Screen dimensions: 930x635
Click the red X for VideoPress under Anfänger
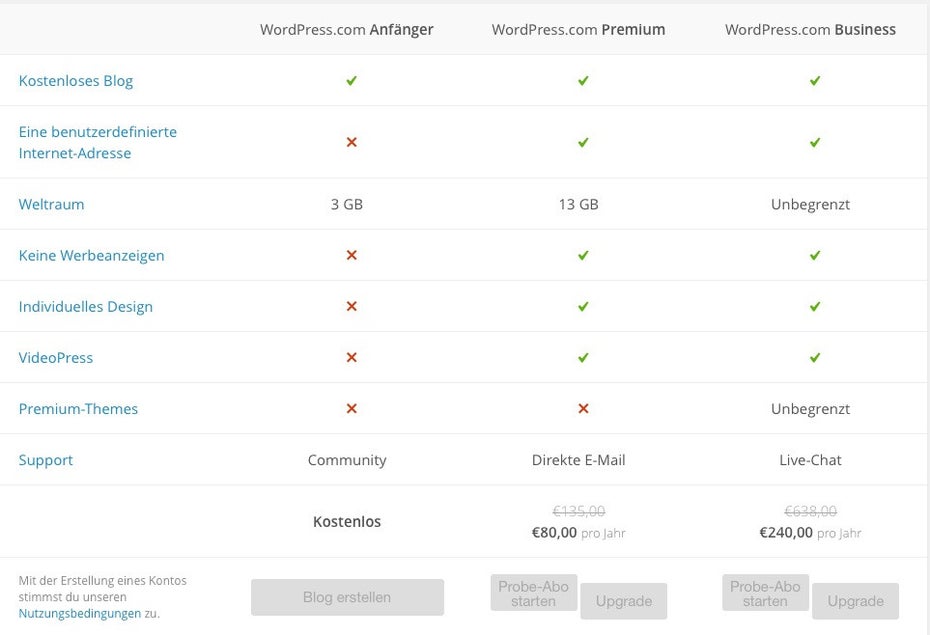352,357
